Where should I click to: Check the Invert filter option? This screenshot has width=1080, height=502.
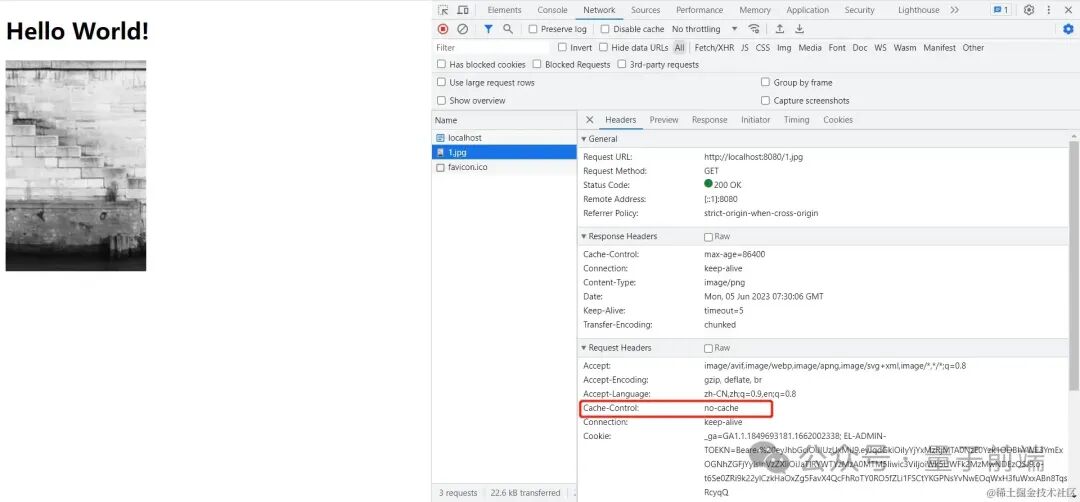562,48
